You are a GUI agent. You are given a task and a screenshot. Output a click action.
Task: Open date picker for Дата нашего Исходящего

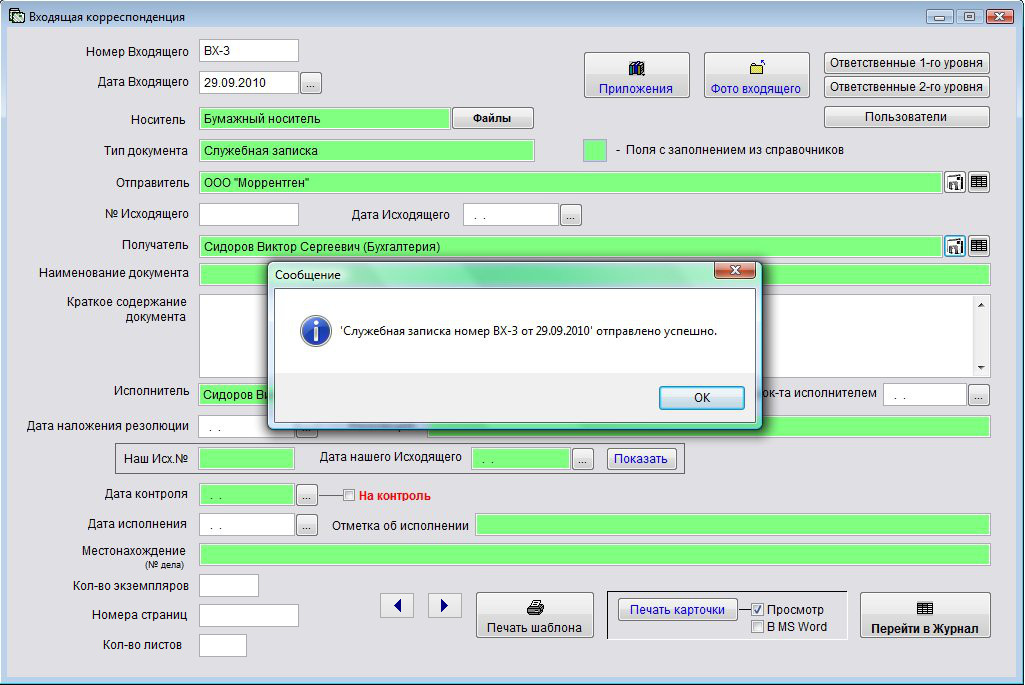(582, 459)
